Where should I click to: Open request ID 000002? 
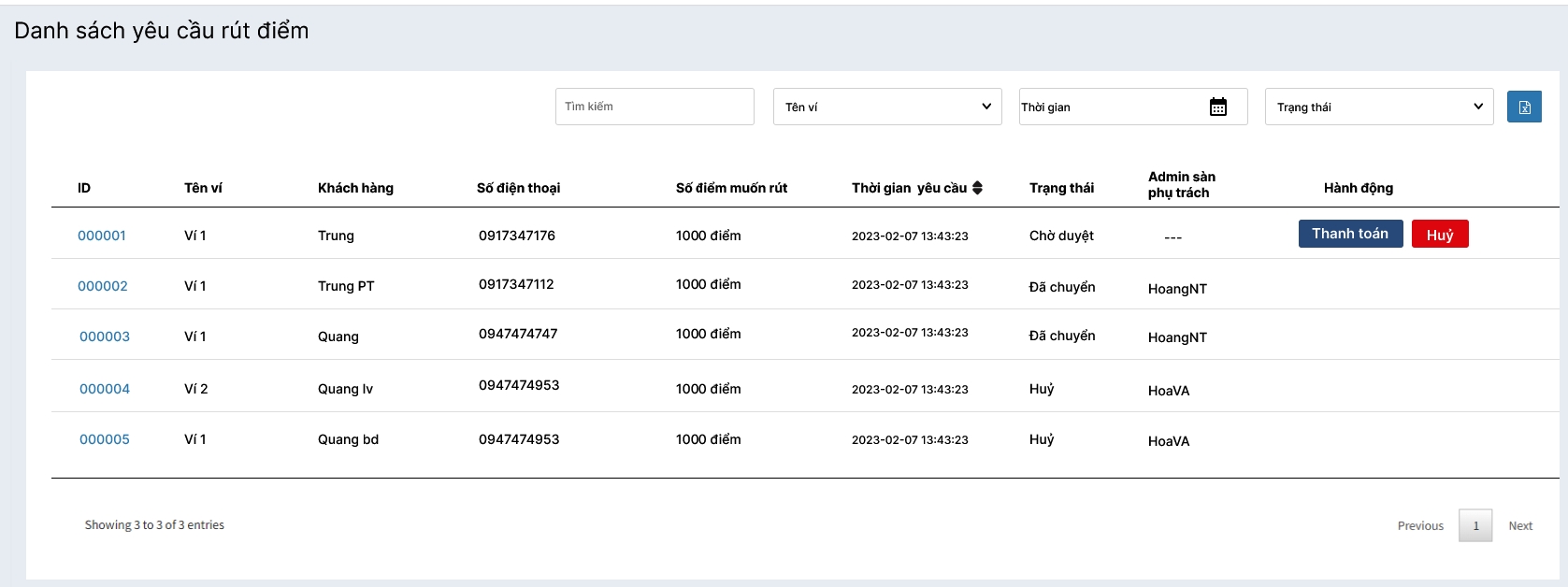102,286
